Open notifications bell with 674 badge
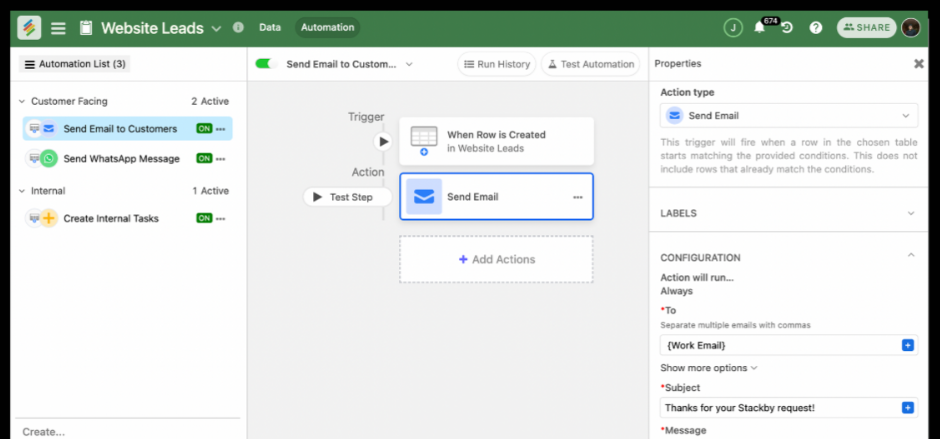The width and height of the screenshot is (940, 439). [760, 28]
